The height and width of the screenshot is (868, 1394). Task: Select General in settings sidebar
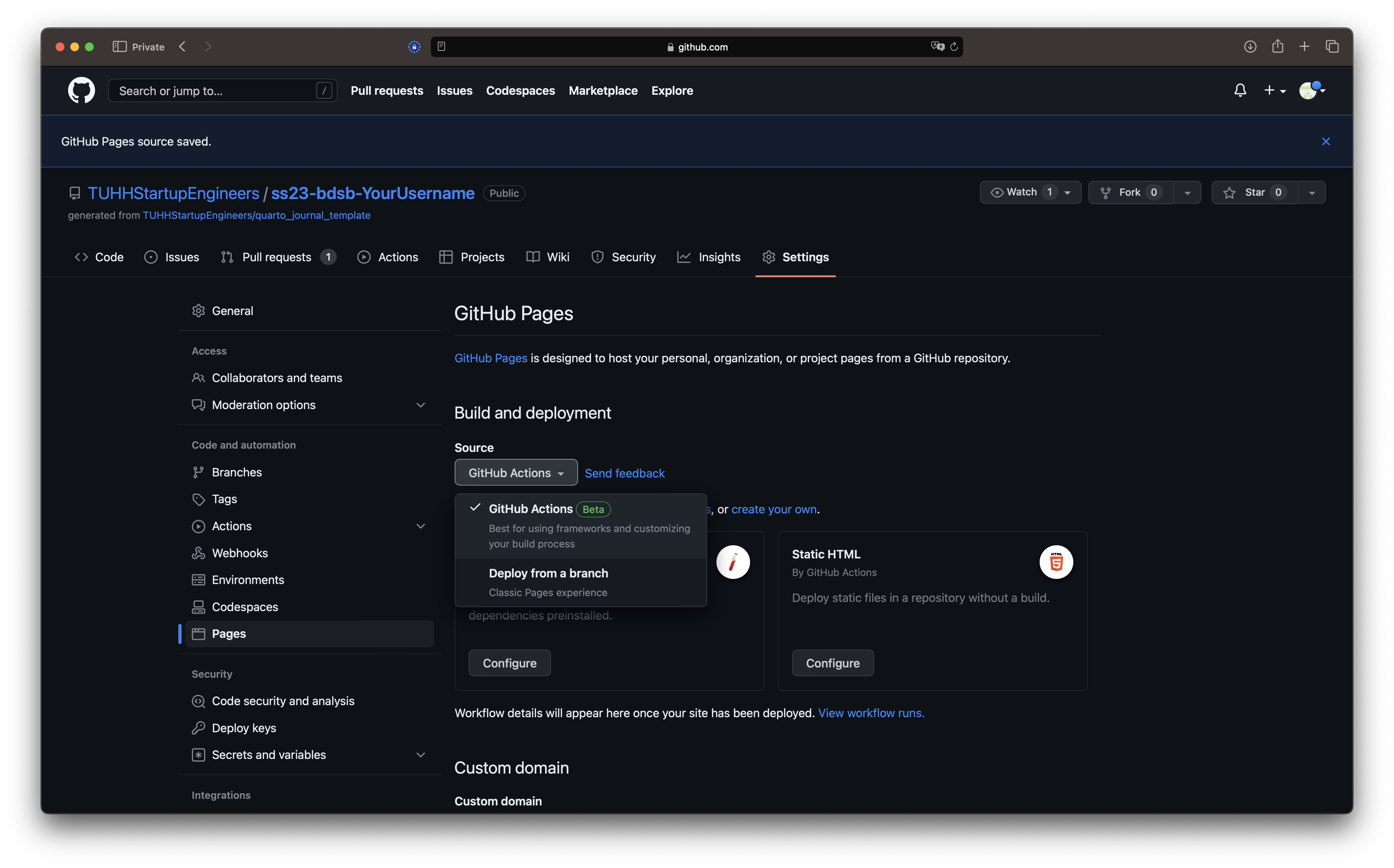[309, 311]
